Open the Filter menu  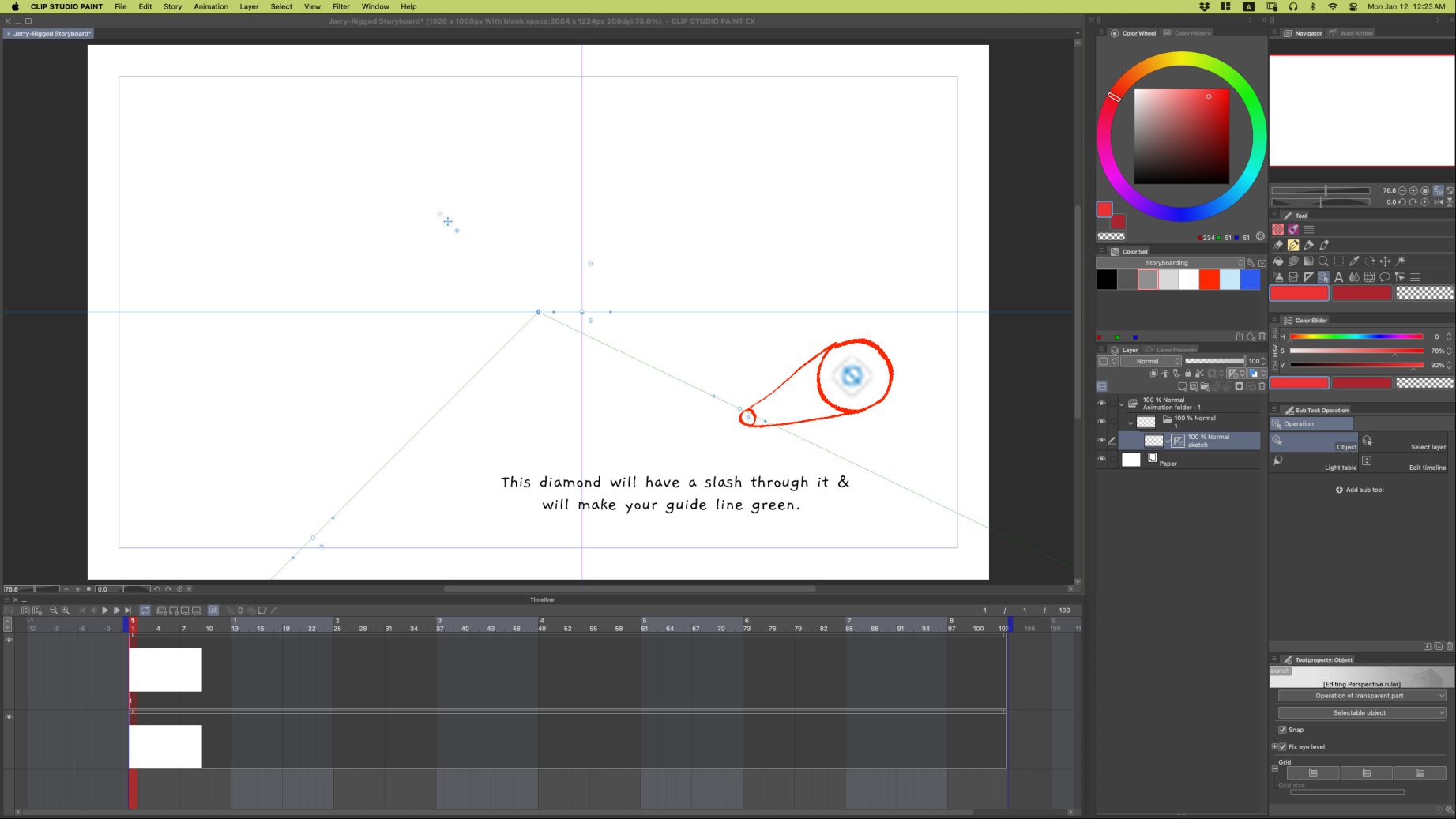(x=340, y=6)
